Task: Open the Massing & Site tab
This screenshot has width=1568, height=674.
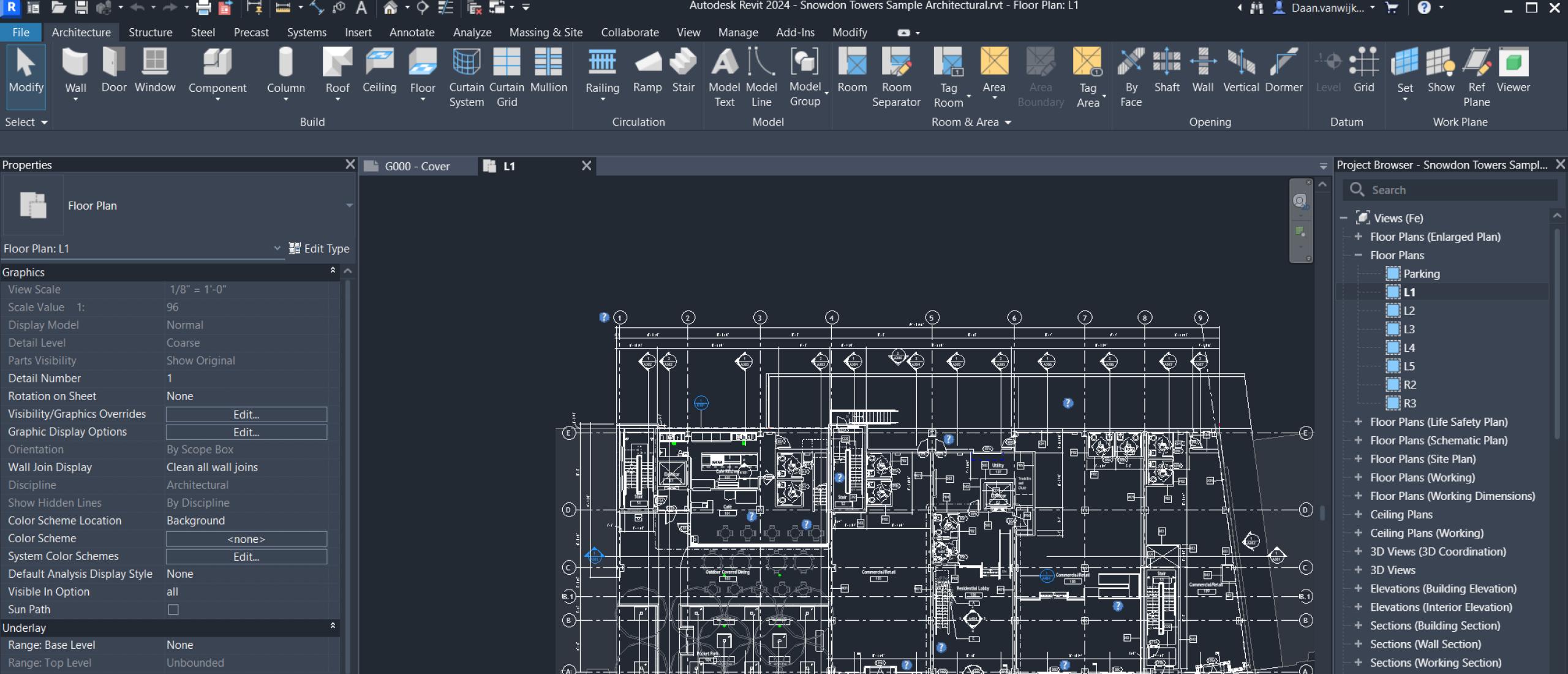Action: pos(546,32)
